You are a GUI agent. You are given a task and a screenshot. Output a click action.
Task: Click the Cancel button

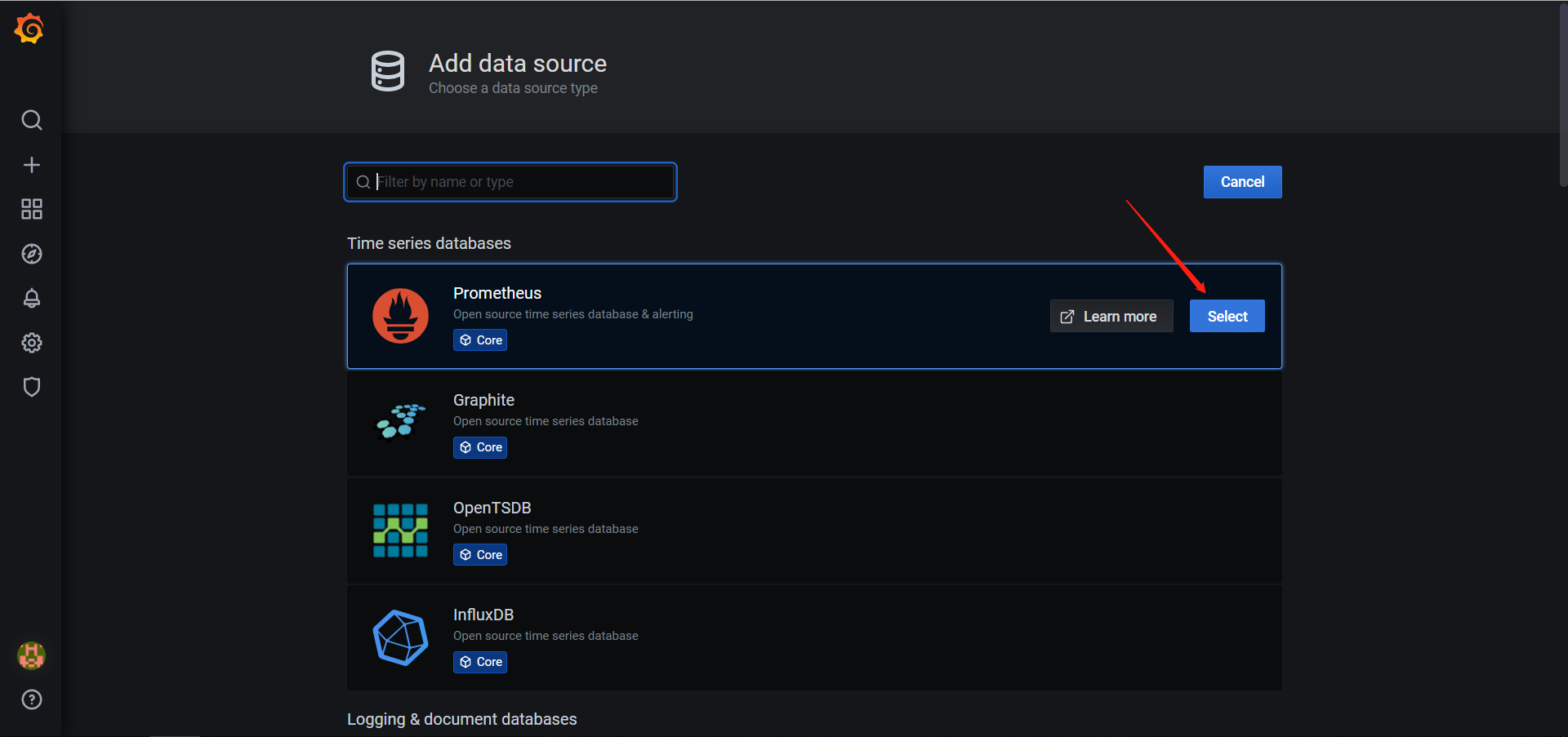point(1242,182)
